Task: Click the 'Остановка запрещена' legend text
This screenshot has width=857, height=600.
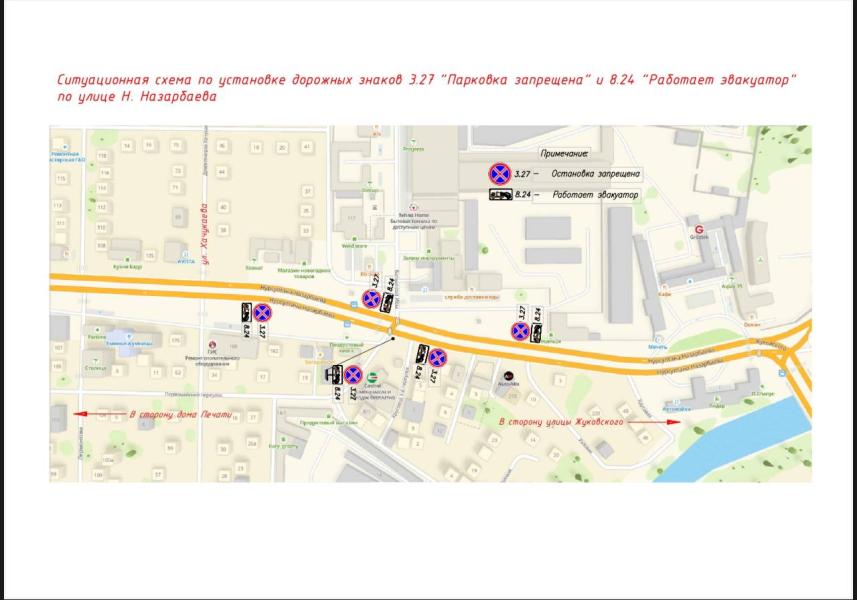Action: [x=595, y=174]
